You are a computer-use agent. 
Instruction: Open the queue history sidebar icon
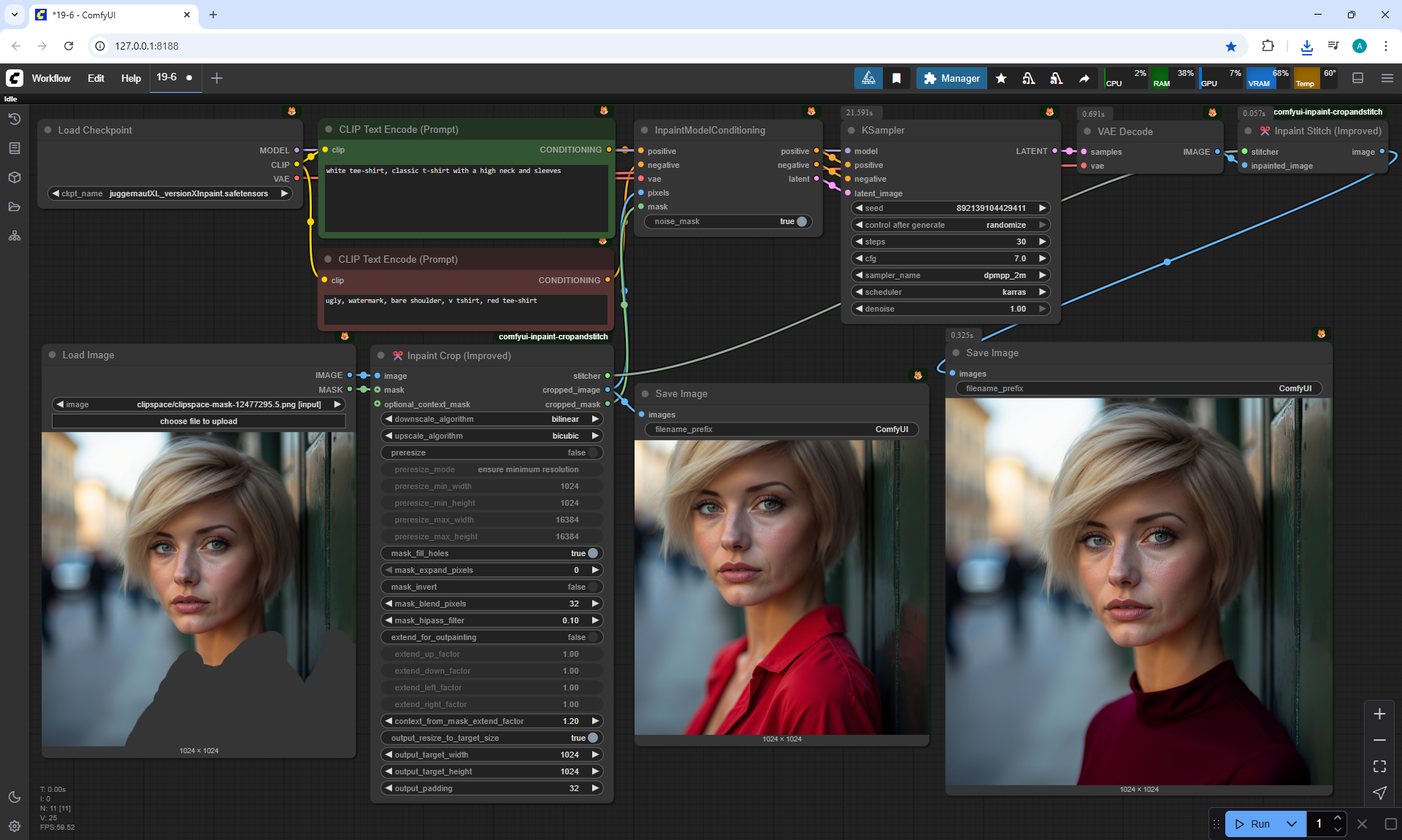point(15,119)
